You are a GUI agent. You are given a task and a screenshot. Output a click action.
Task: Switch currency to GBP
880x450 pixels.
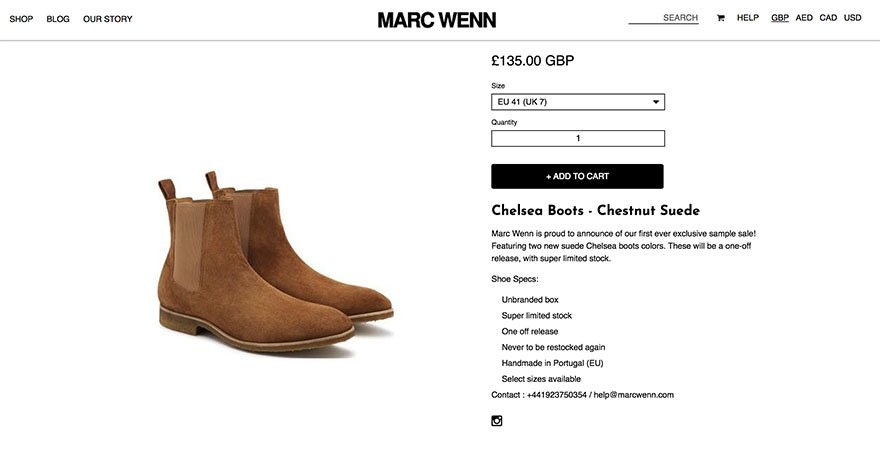coord(780,18)
